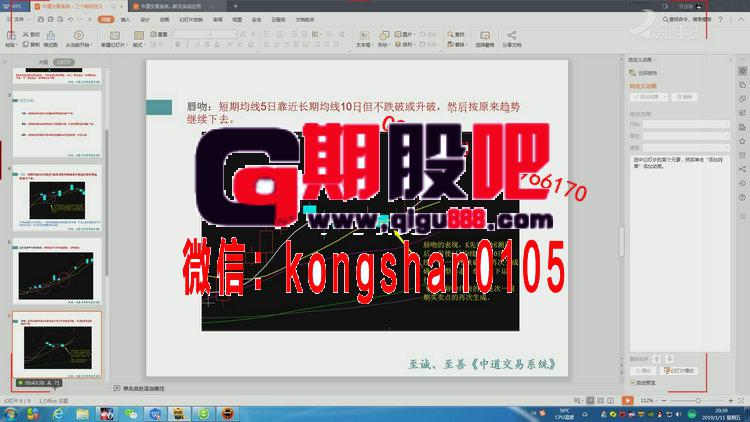Click the Paste icon in ribbon
This screenshot has width=750, height=422.
(11, 35)
